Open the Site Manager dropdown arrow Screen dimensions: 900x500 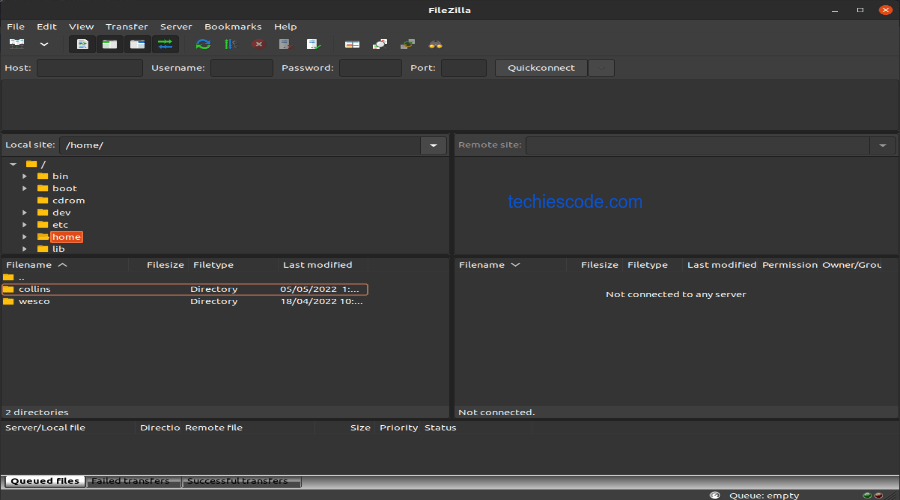[44, 44]
